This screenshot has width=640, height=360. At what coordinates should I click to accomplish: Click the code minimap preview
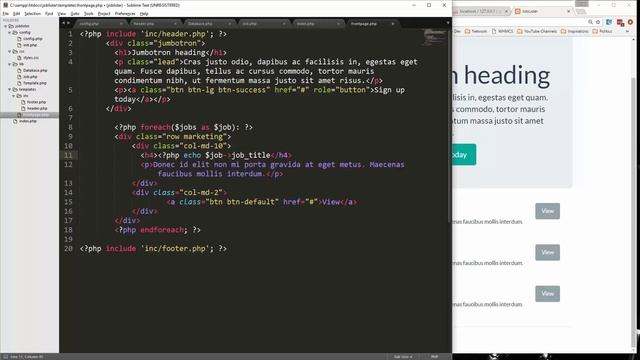pos(434,37)
